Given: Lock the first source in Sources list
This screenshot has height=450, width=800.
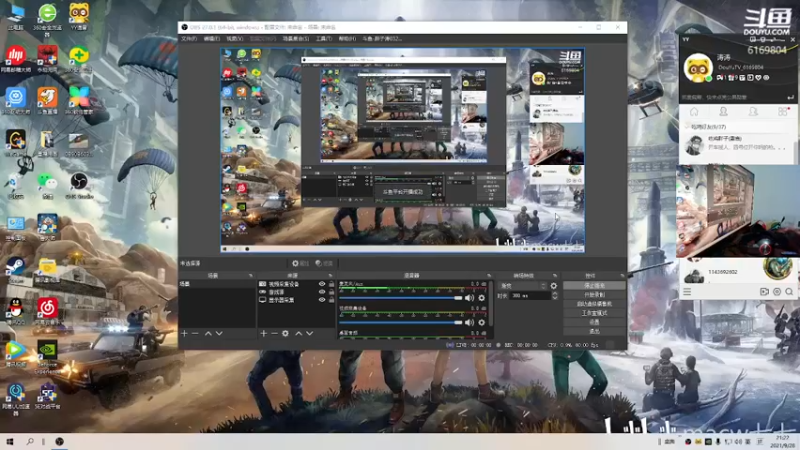Looking at the screenshot, I should (x=332, y=284).
